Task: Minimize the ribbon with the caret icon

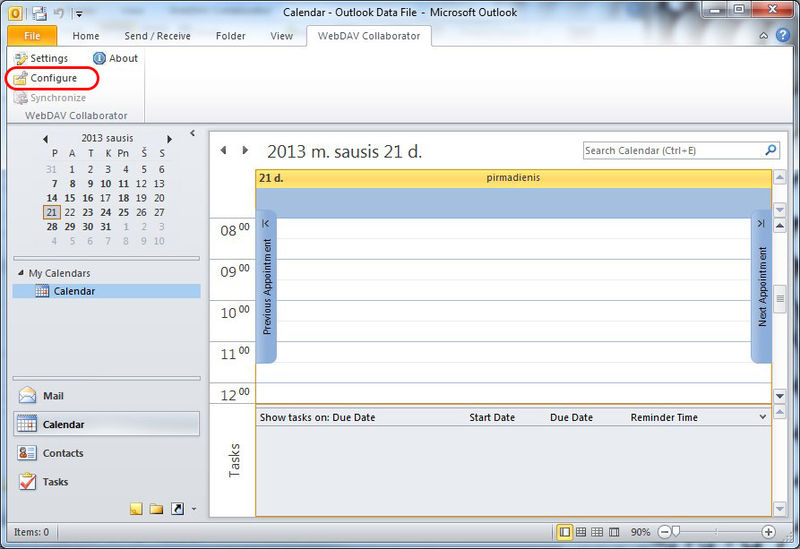Action: 764,36
